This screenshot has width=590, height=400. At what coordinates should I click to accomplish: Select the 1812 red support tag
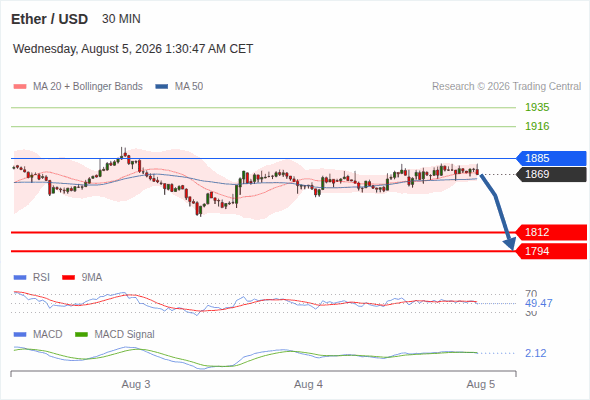click(x=551, y=233)
